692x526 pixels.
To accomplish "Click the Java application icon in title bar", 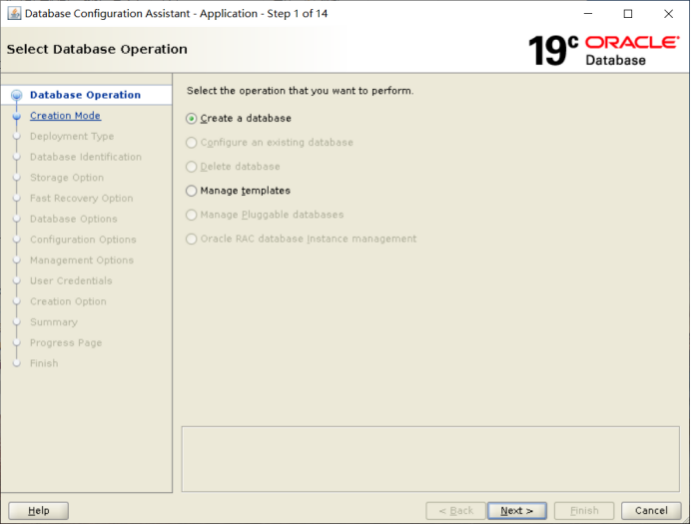I will pyautogui.click(x=14, y=14).
